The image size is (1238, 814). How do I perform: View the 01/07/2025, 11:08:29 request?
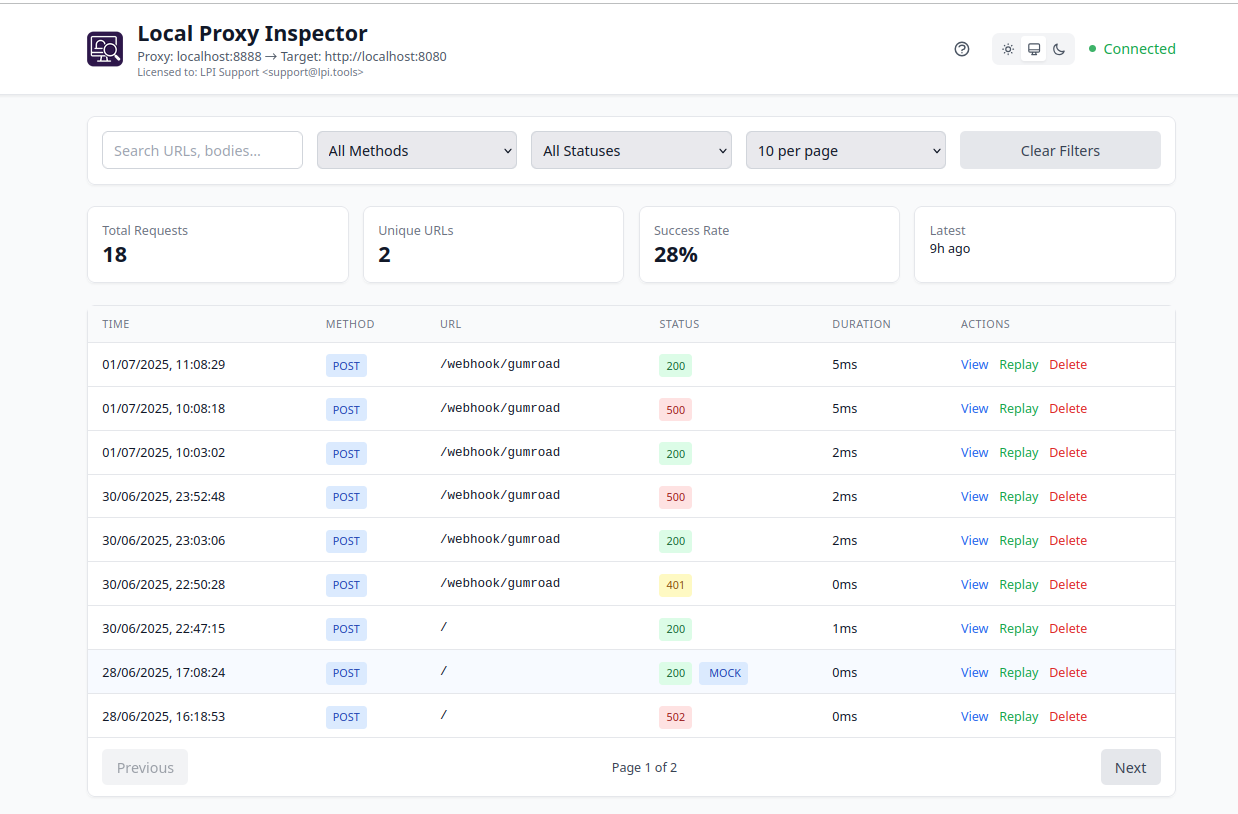pyautogui.click(x=974, y=365)
